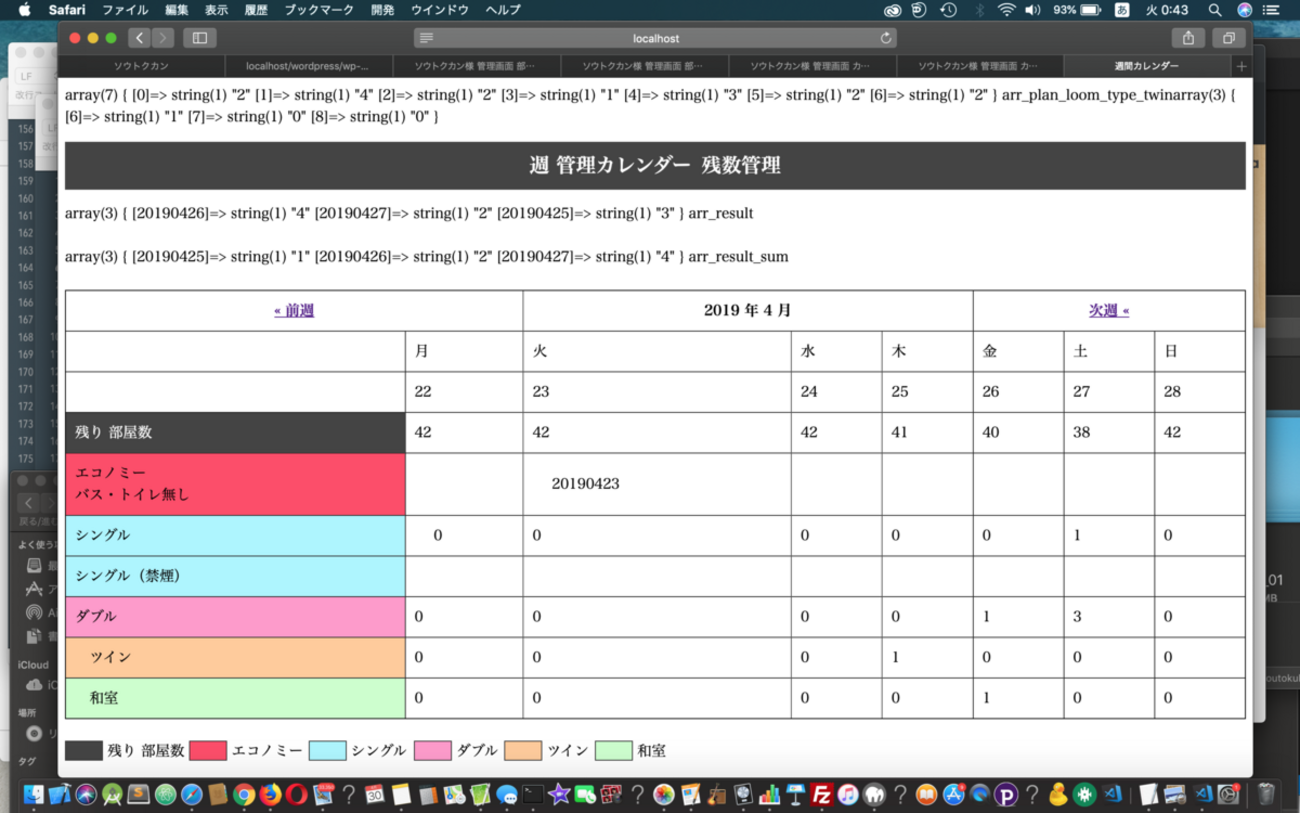
Task: Click the pink ダブル legend swatch
Action: 433,750
